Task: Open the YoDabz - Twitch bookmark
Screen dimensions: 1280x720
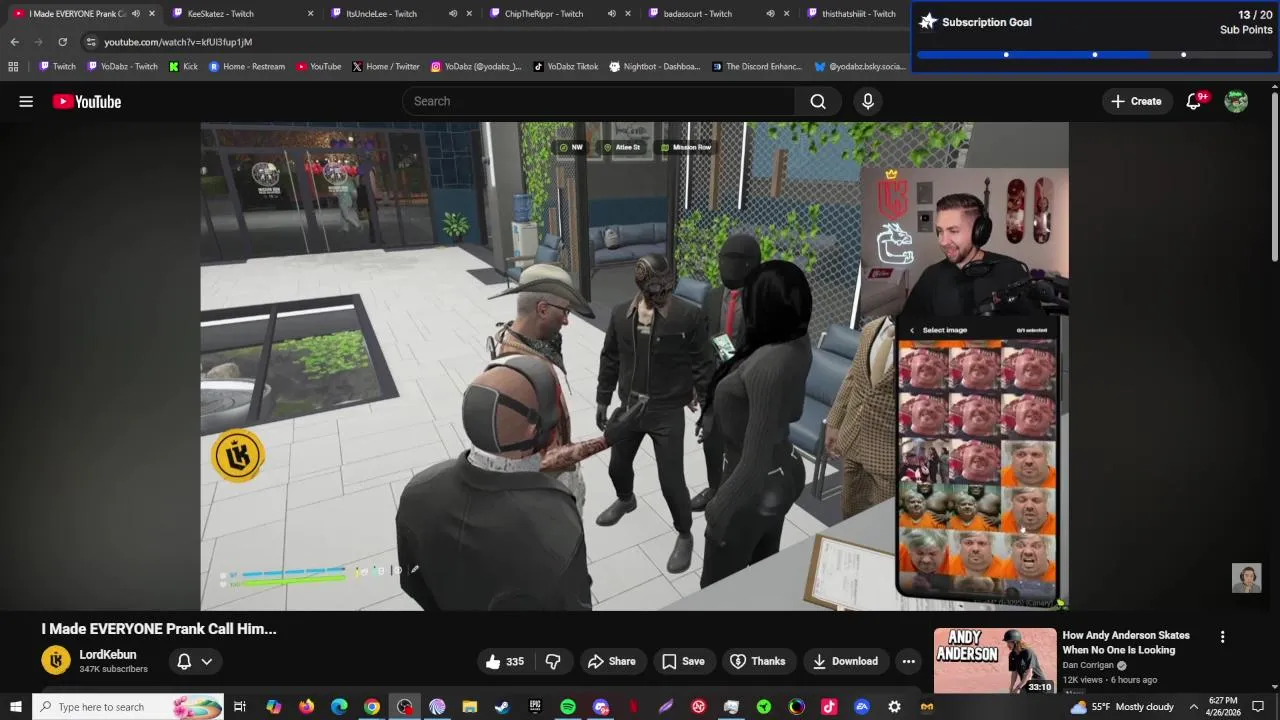Action: coord(123,67)
